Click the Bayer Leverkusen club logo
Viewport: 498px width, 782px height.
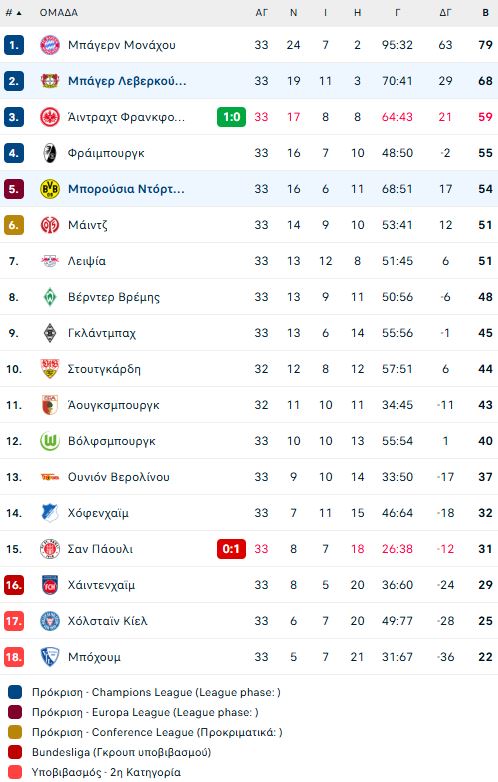(x=50, y=81)
